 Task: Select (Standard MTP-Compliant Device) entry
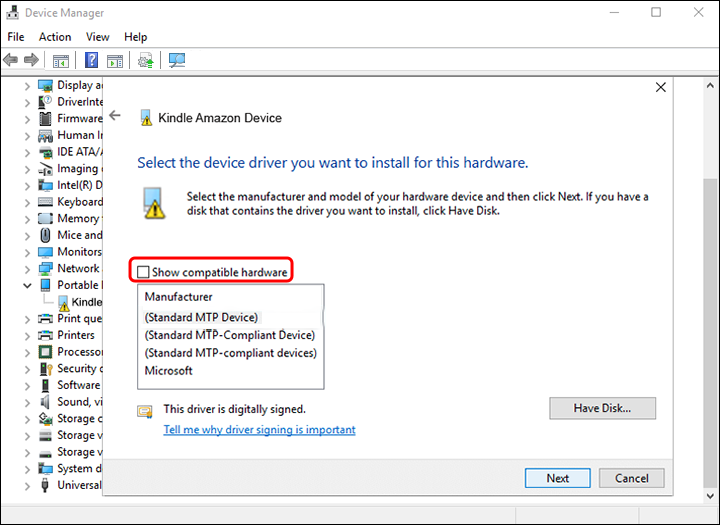[231, 335]
